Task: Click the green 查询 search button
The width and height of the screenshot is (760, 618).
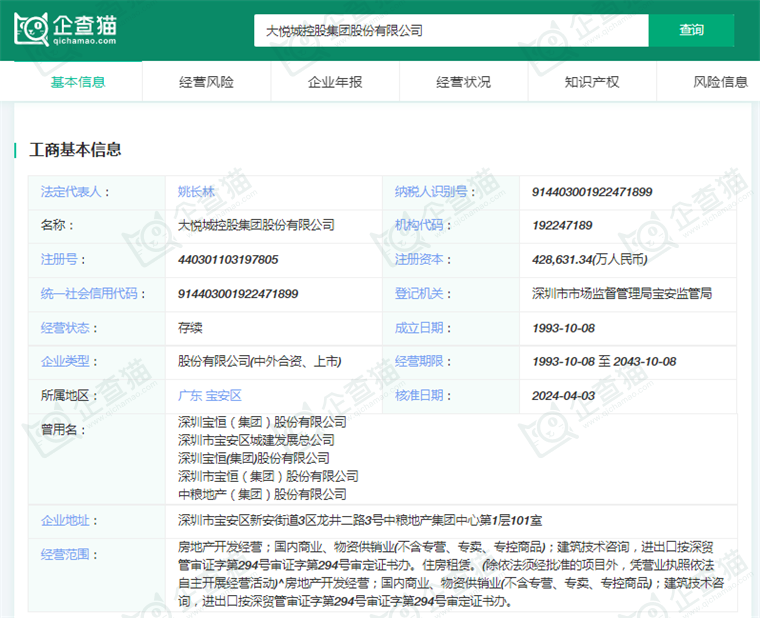Action: coord(691,31)
